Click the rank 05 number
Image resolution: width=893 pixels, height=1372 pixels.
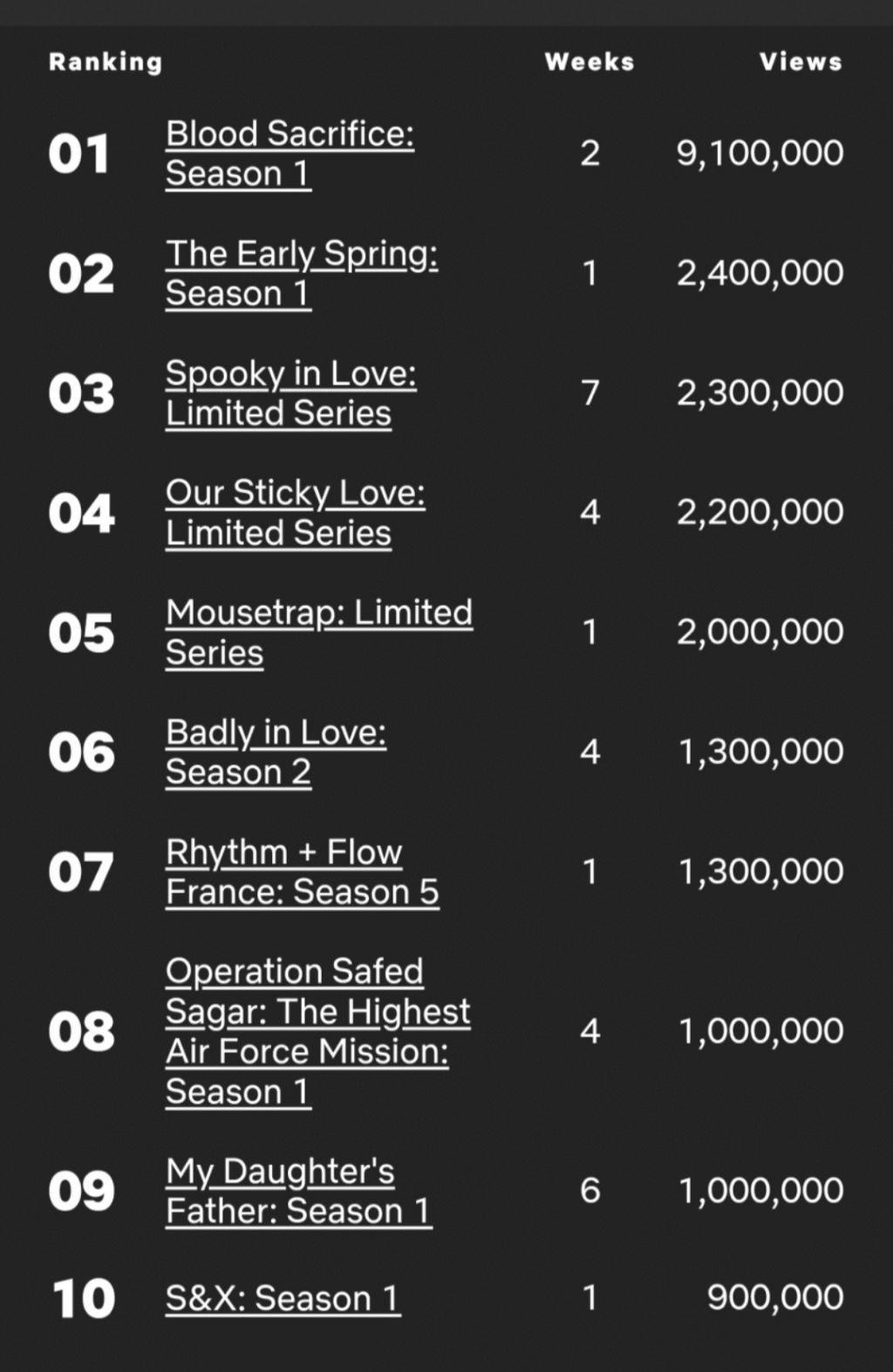click(81, 633)
